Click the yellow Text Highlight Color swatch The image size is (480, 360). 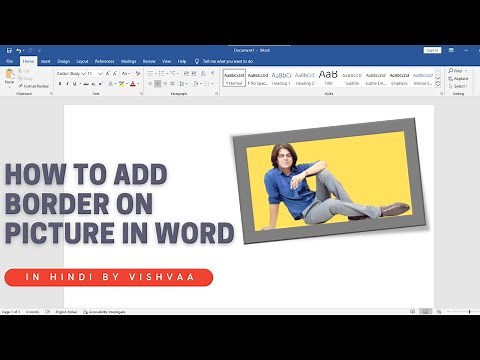(122, 84)
